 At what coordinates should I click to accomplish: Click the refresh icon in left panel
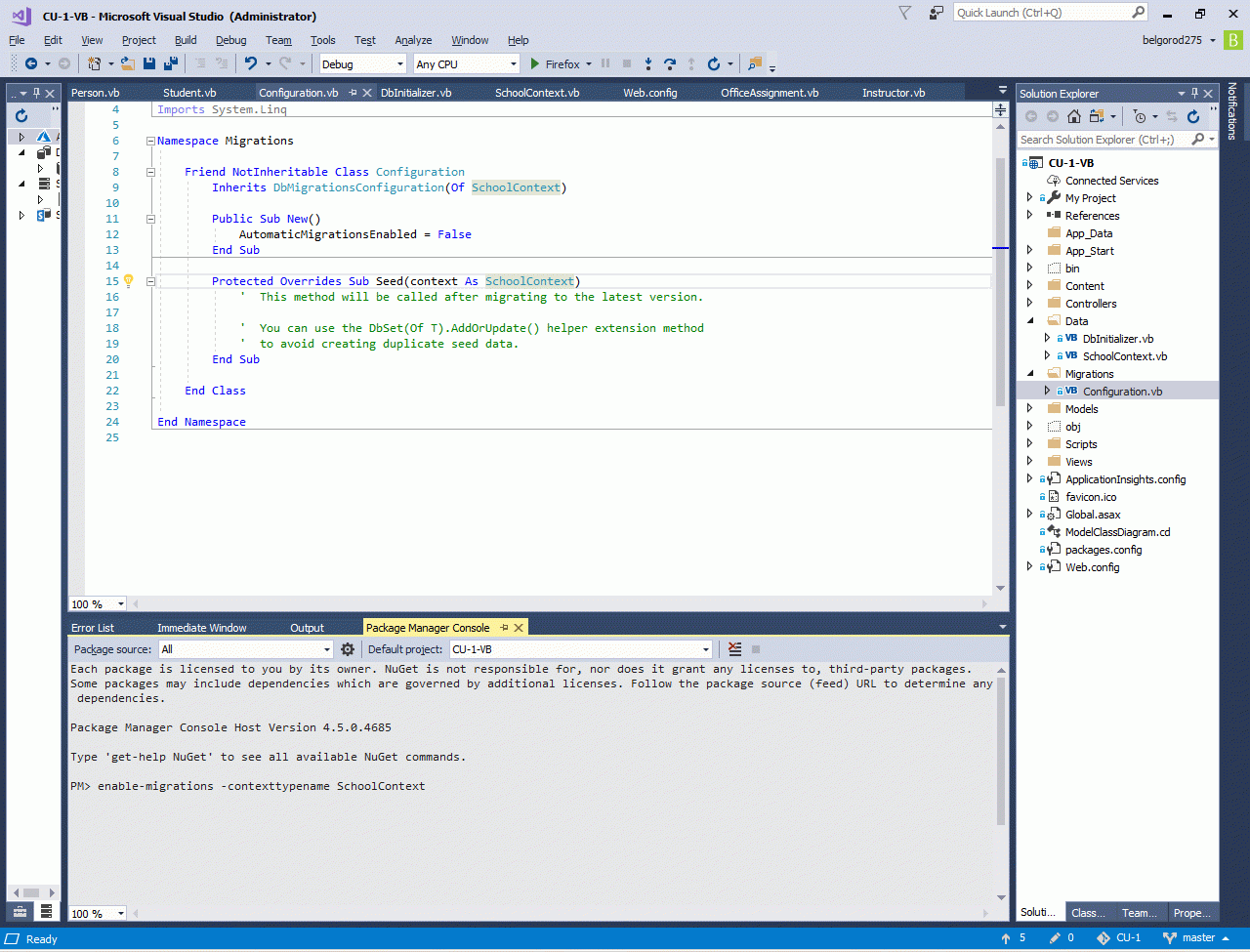pos(21,115)
